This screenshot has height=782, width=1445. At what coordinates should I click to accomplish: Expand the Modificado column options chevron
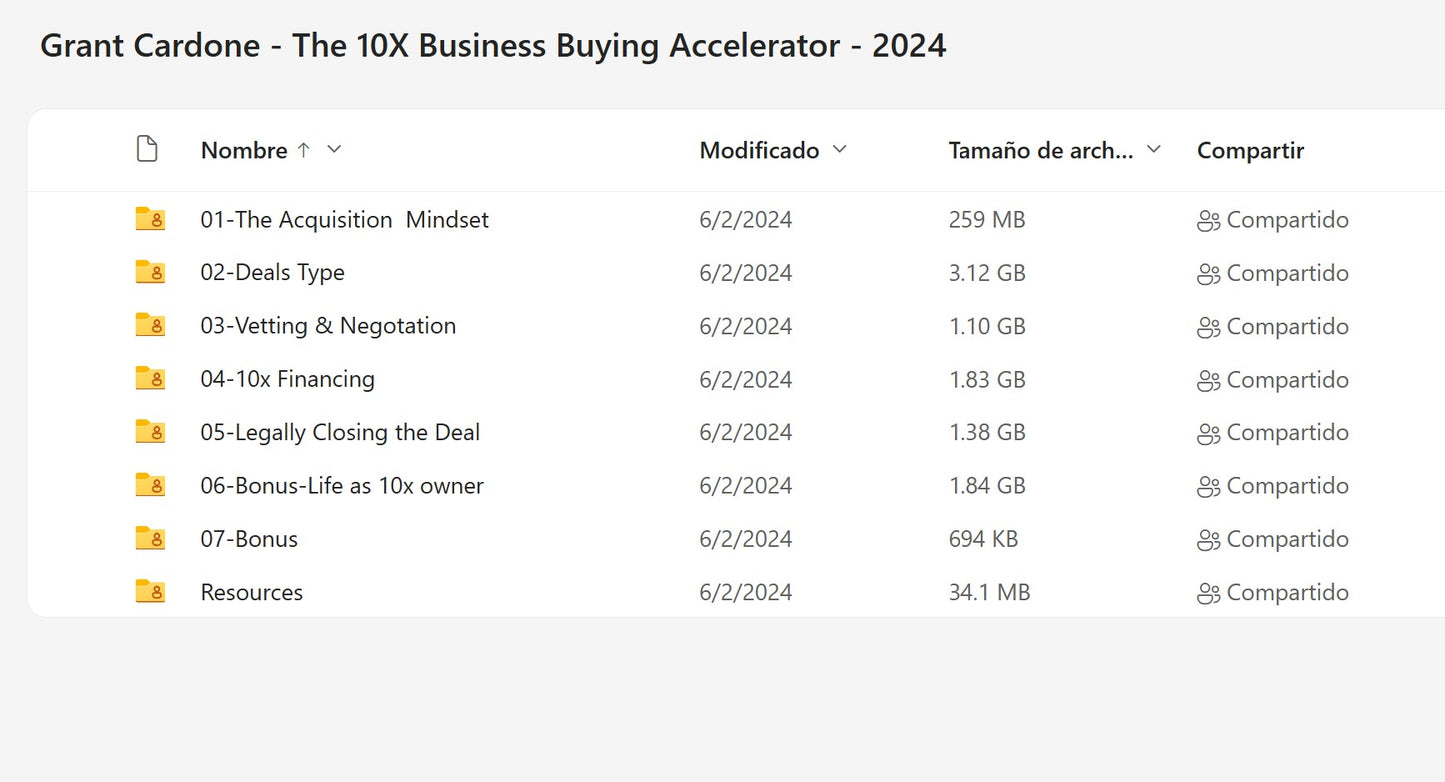pos(840,149)
